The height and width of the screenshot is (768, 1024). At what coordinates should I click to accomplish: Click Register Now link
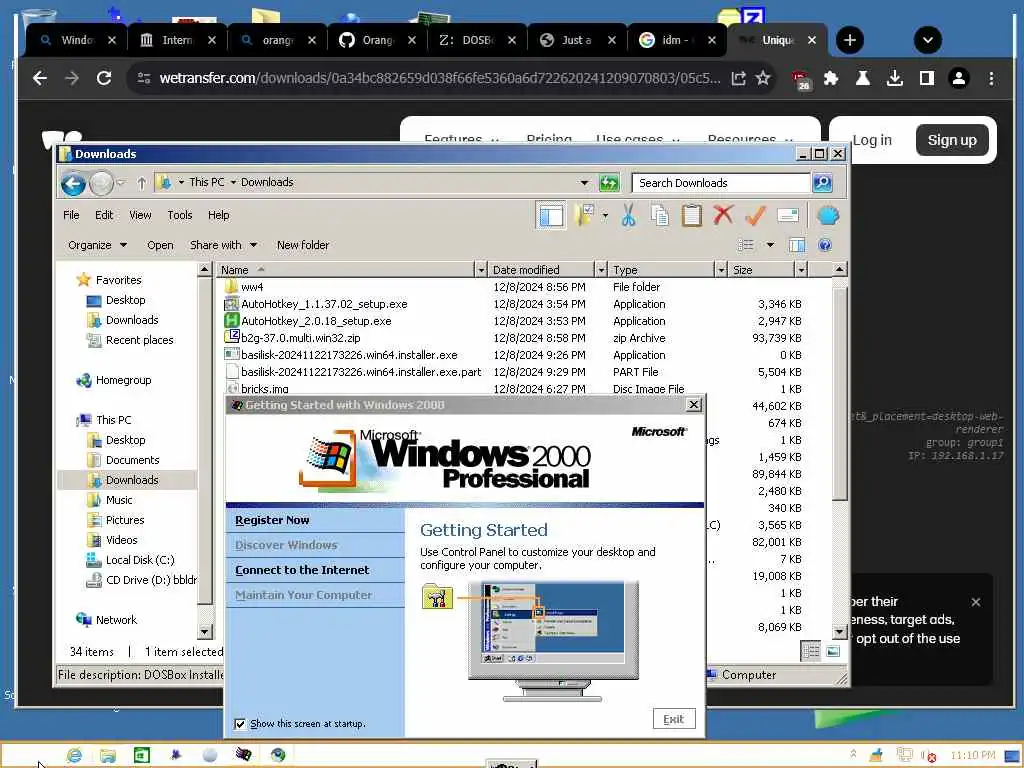pos(272,520)
